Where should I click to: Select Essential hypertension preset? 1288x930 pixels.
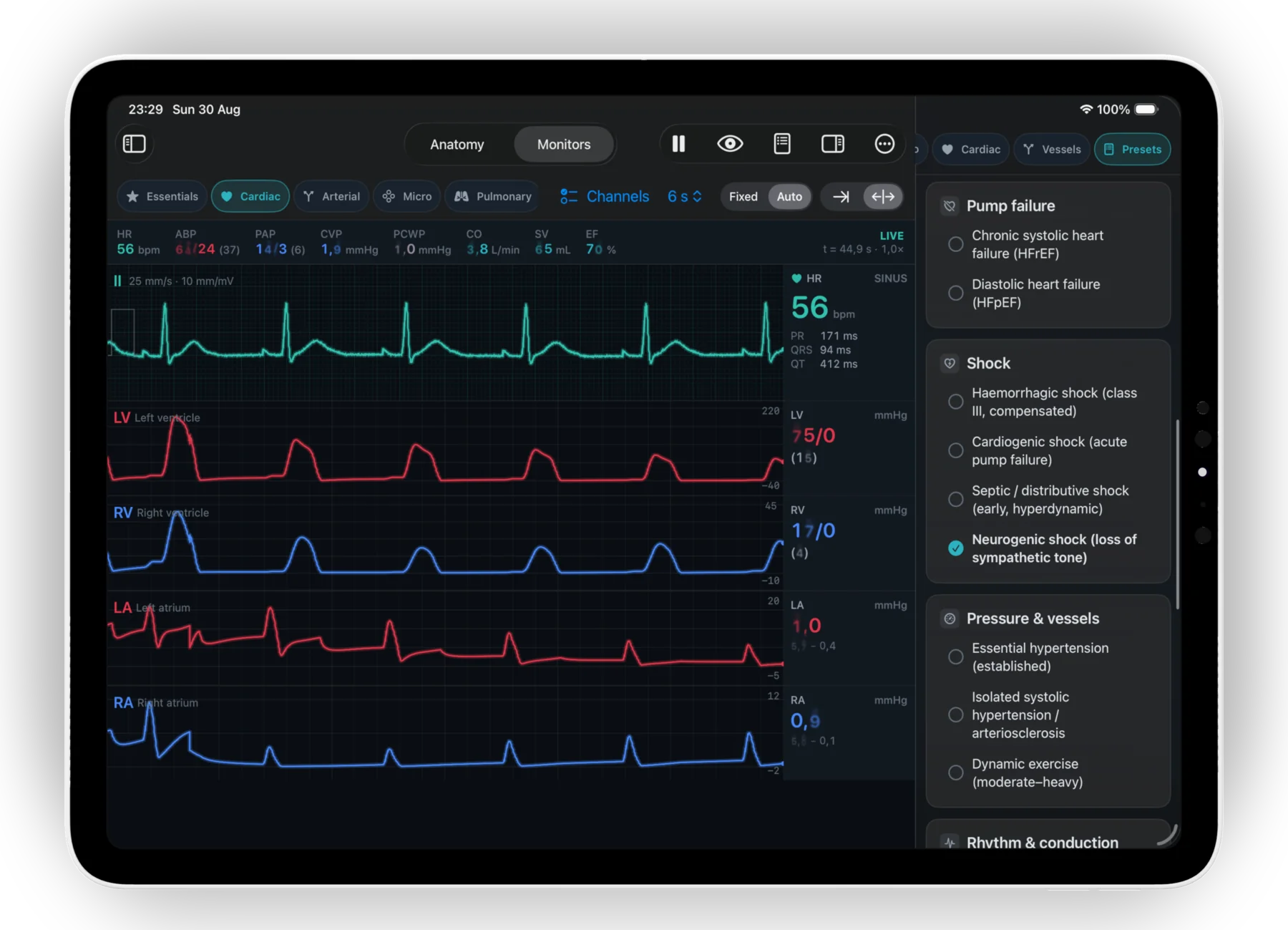(x=1048, y=657)
